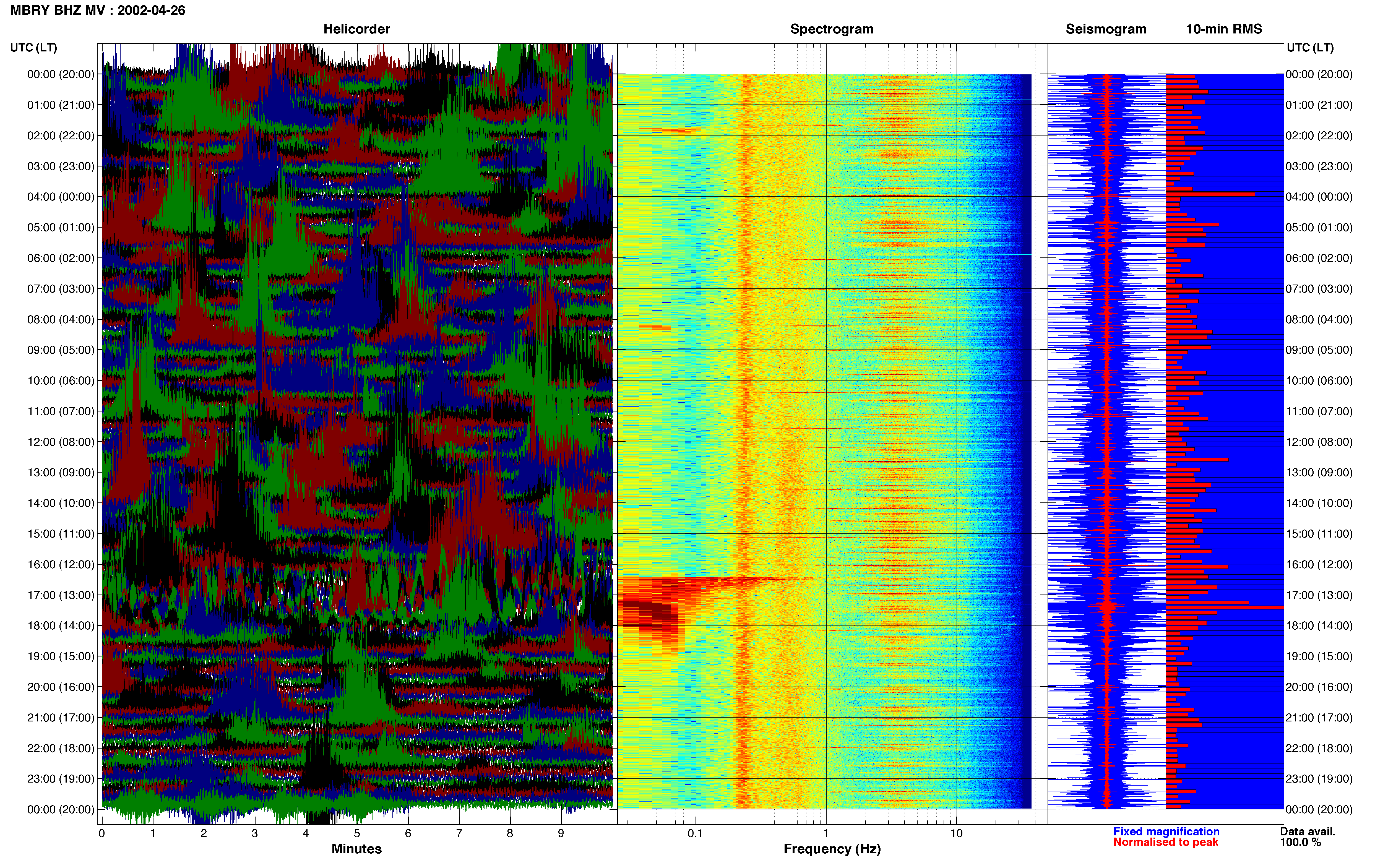Image resolution: width=1388 pixels, height=868 pixels.
Task: Click '17:00 (13:00)' on the right time axis
Action: pyautogui.click(x=1319, y=595)
